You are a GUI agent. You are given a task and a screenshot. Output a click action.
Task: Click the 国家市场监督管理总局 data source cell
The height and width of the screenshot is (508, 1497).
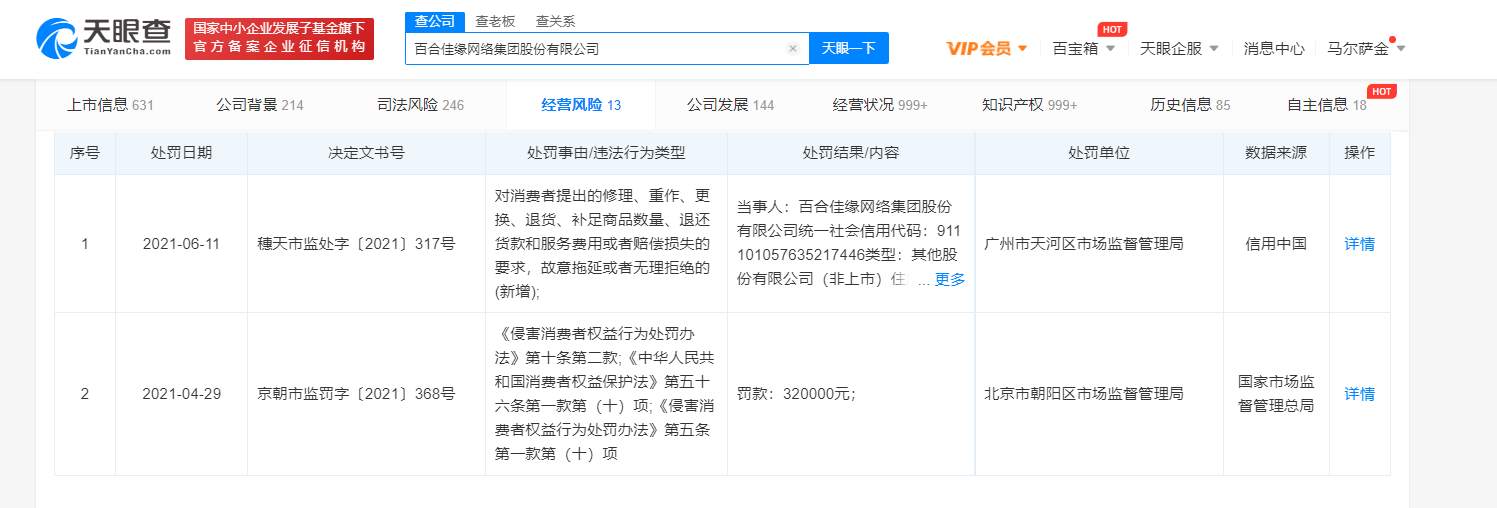[x=1276, y=394]
